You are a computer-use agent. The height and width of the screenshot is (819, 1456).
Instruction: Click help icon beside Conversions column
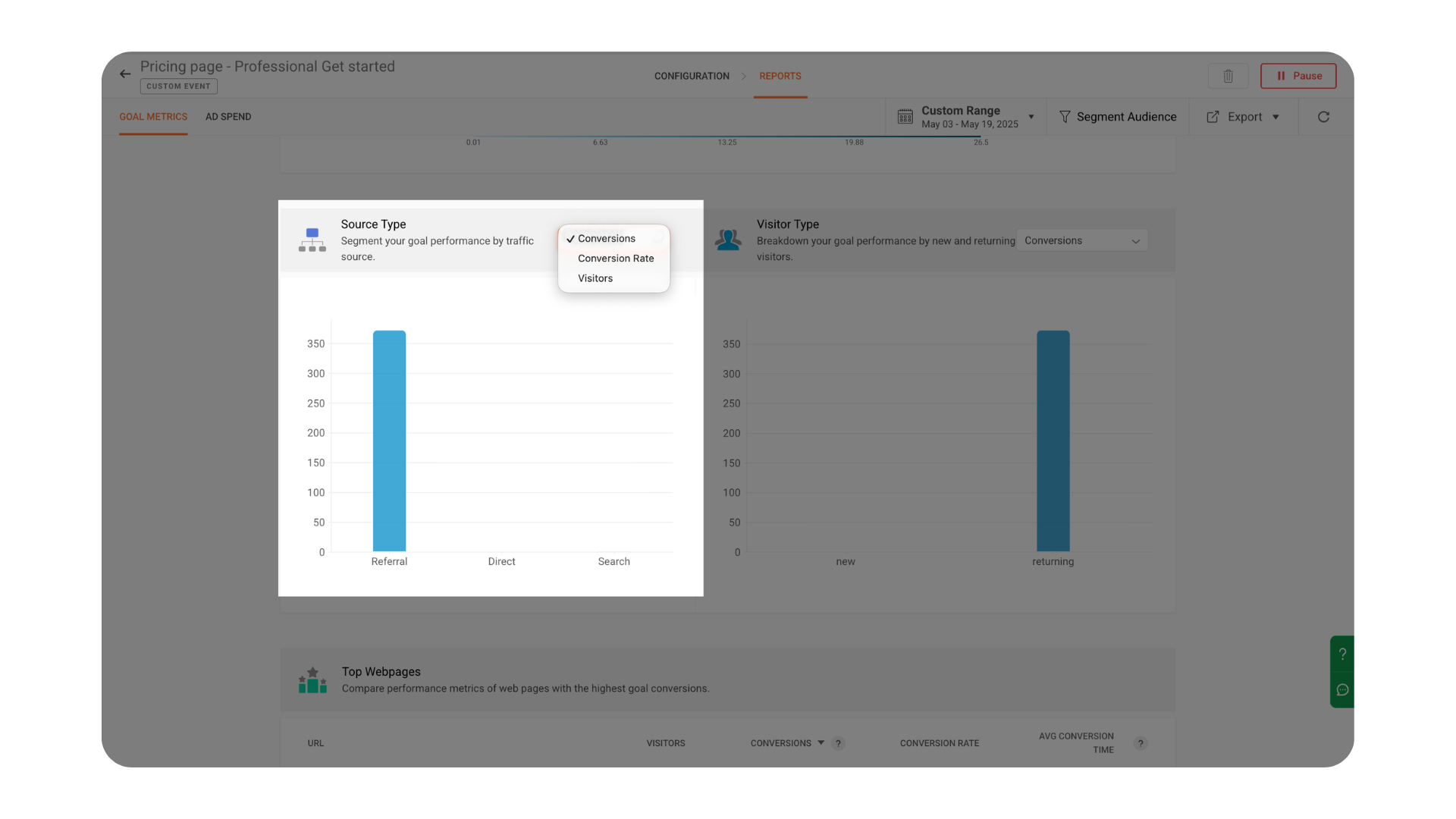click(838, 743)
